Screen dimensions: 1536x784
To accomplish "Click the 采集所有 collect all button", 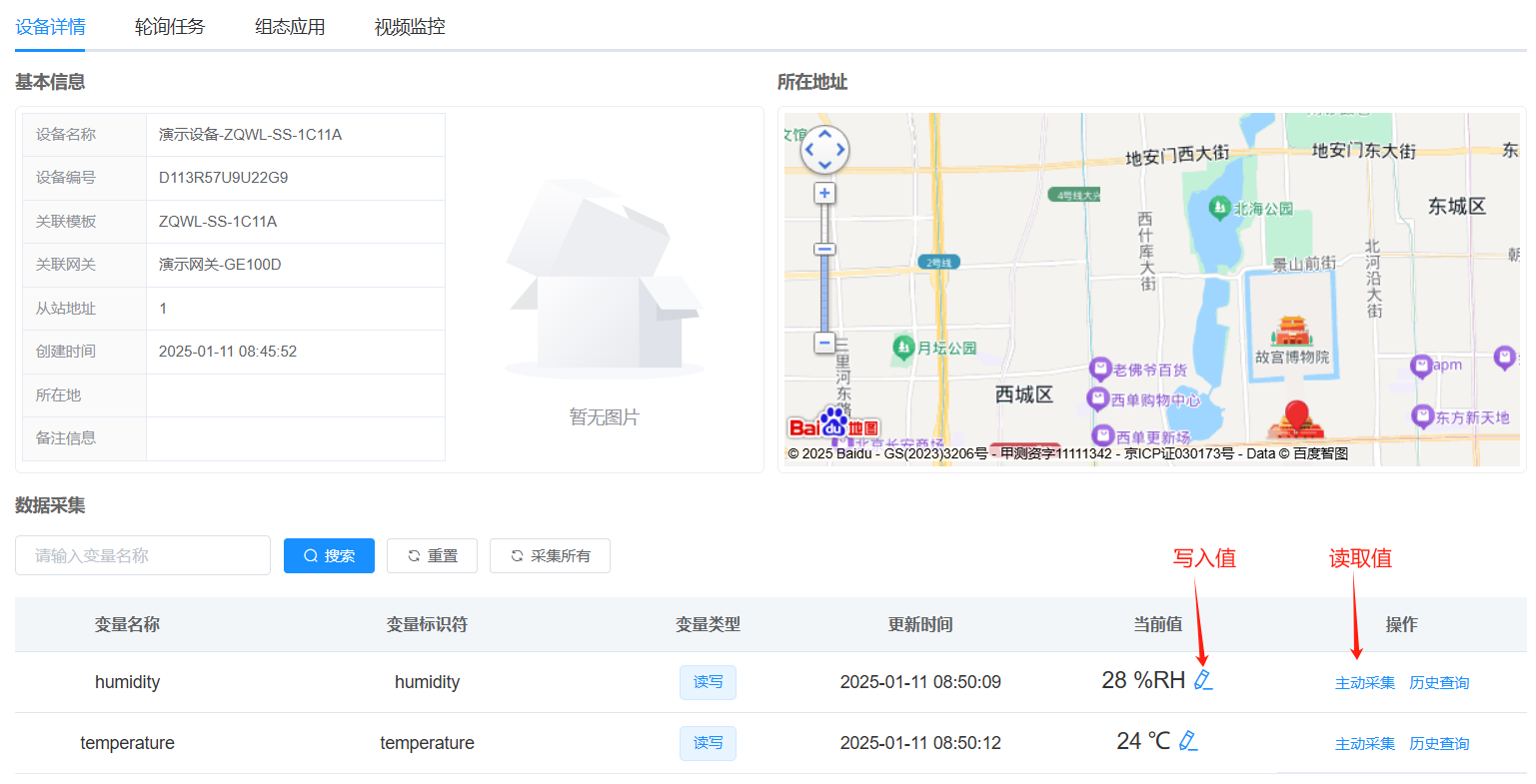I will [550, 556].
